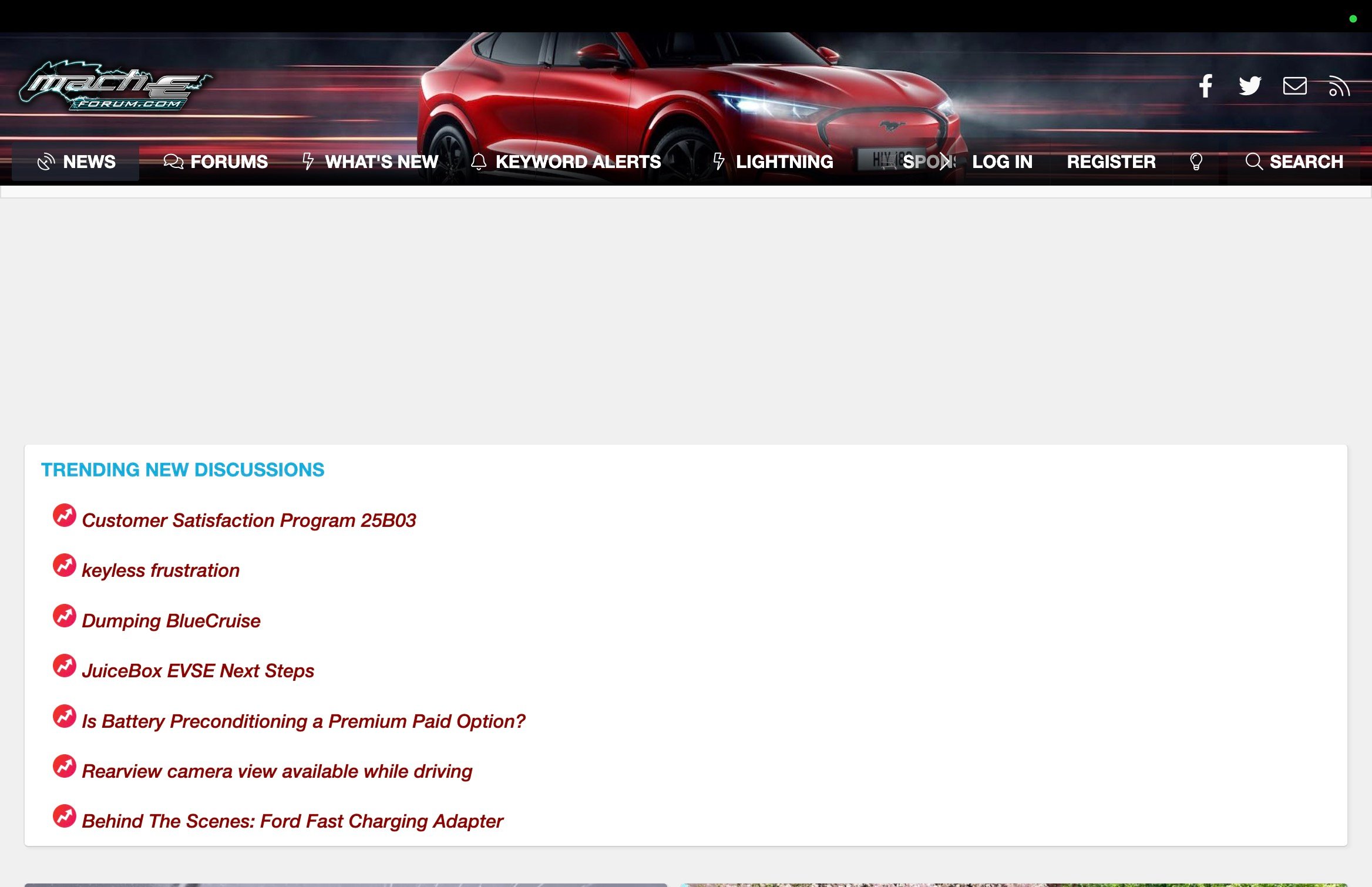
Task: Click trending icon beside keyless frustration
Action: point(65,565)
